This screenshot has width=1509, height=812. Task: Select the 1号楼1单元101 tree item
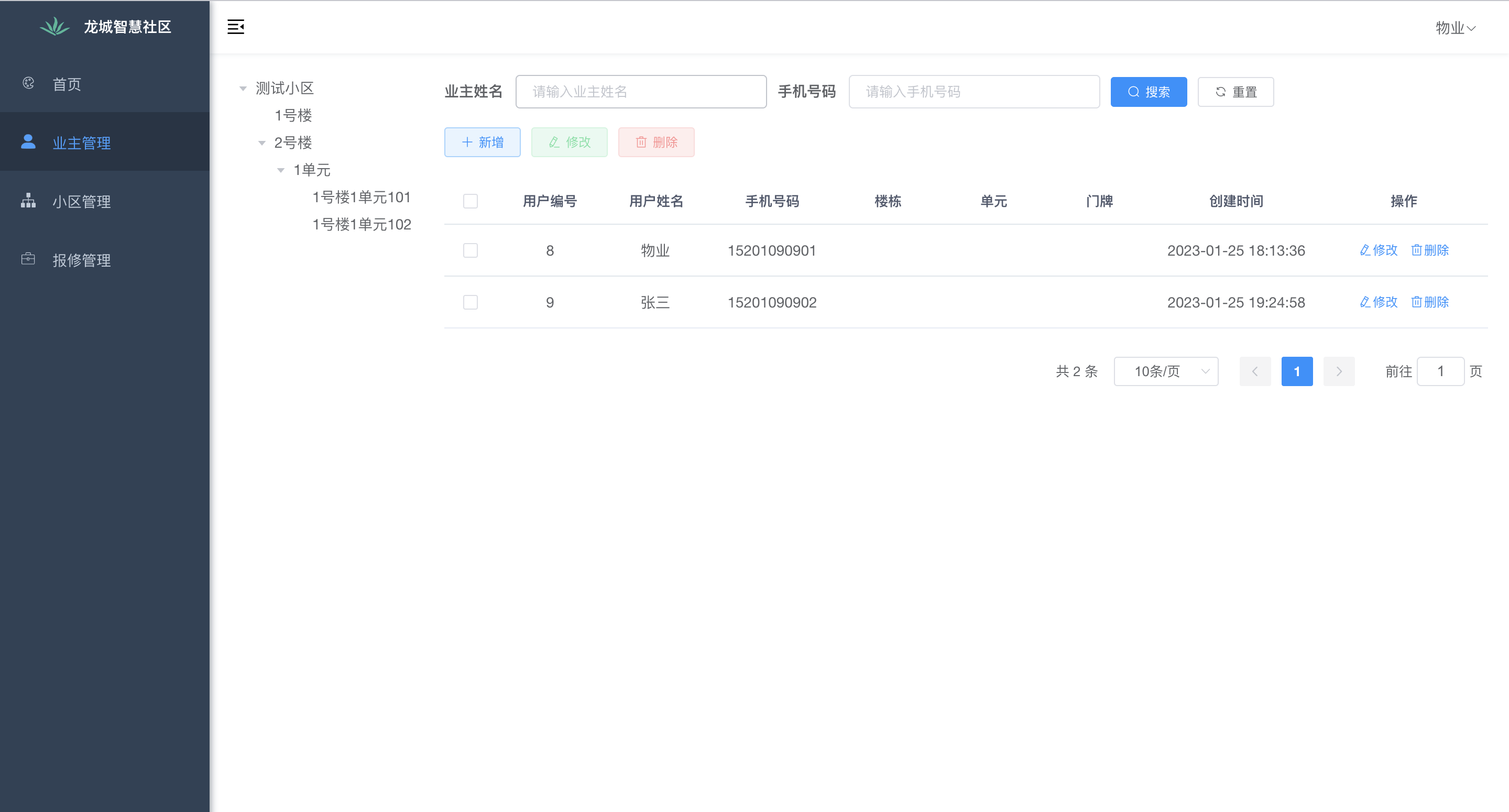coord(362,197)
